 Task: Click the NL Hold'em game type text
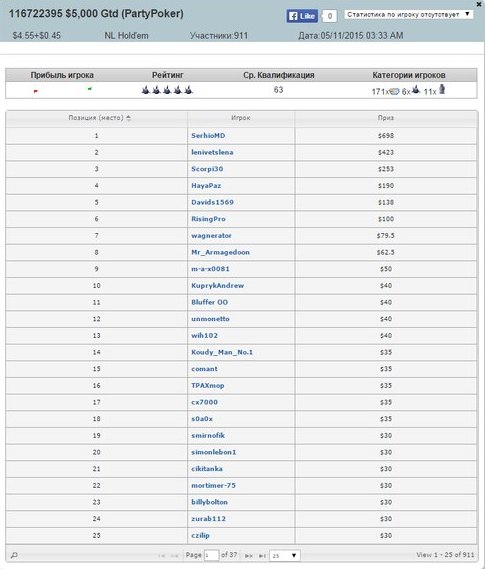126,36
